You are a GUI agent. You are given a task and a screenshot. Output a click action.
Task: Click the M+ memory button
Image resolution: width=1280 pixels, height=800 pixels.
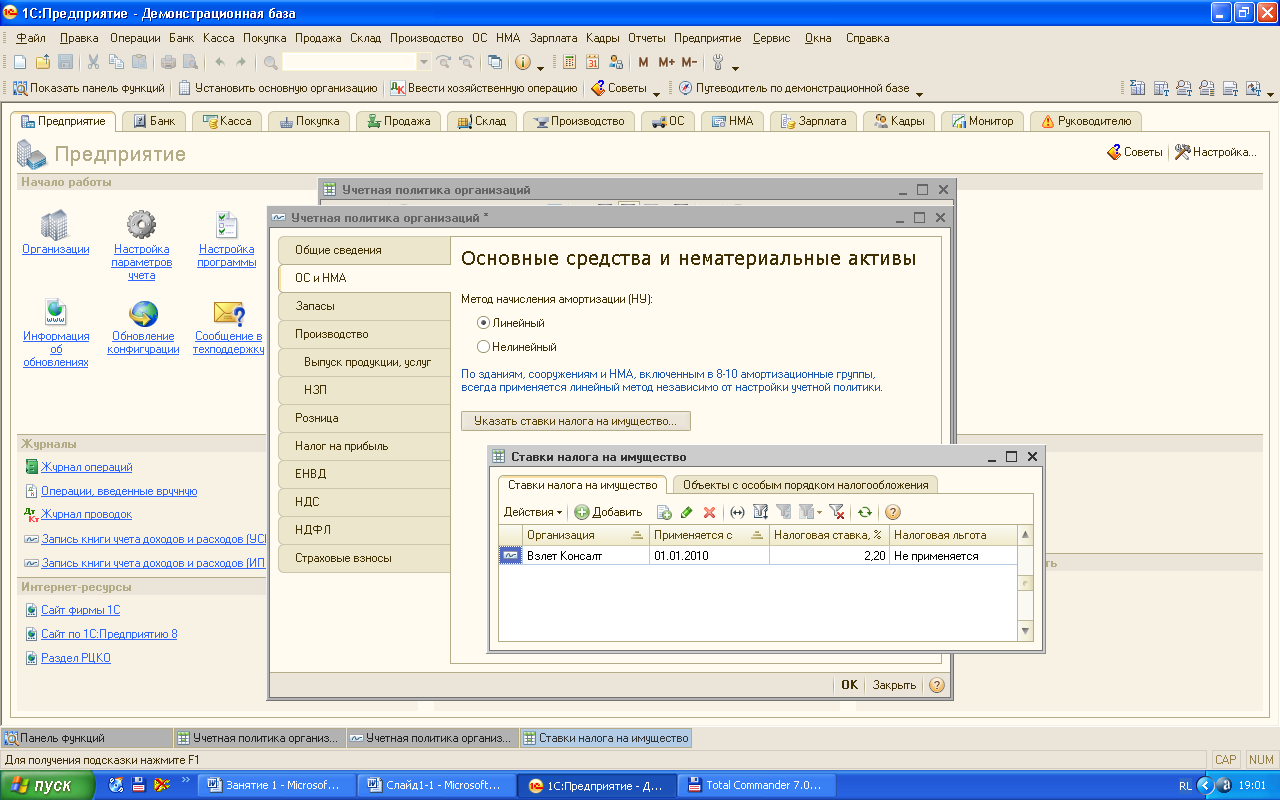click(x=666, y=62)
